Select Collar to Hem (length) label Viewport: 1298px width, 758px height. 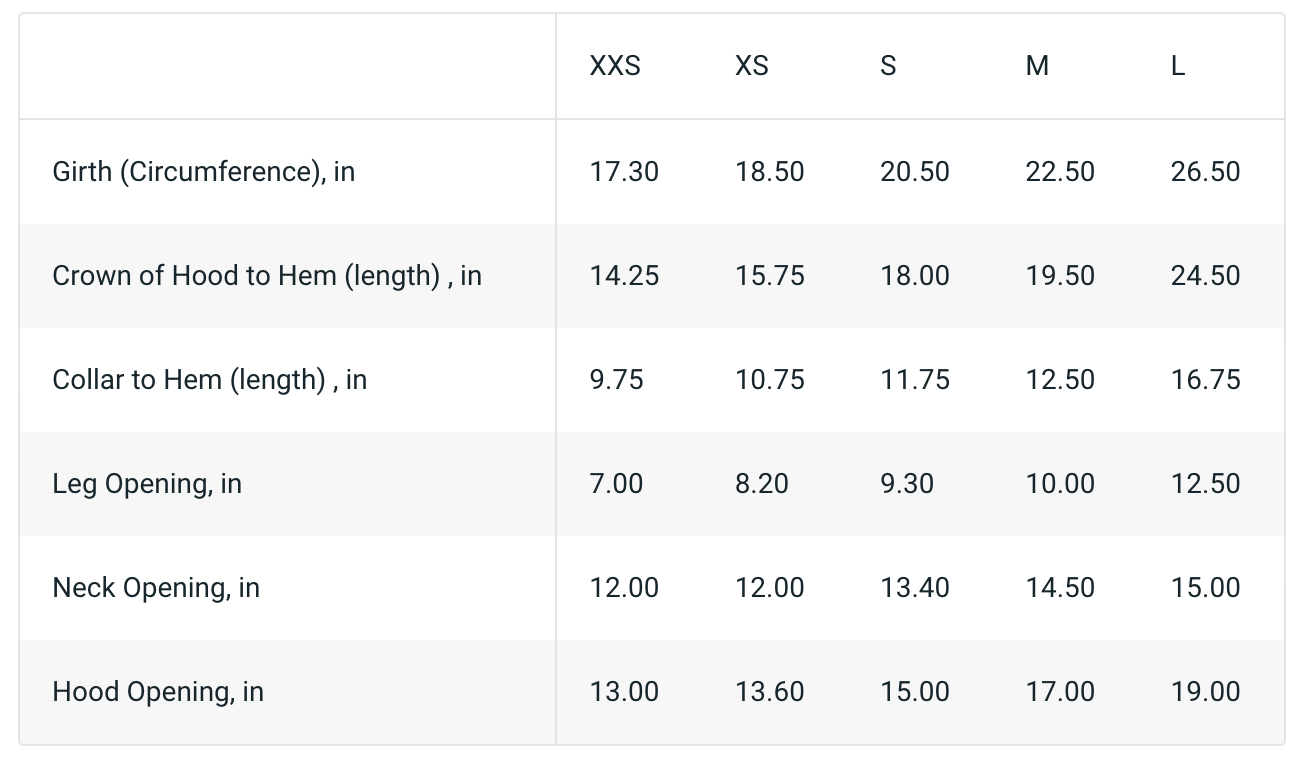(209, 380)
